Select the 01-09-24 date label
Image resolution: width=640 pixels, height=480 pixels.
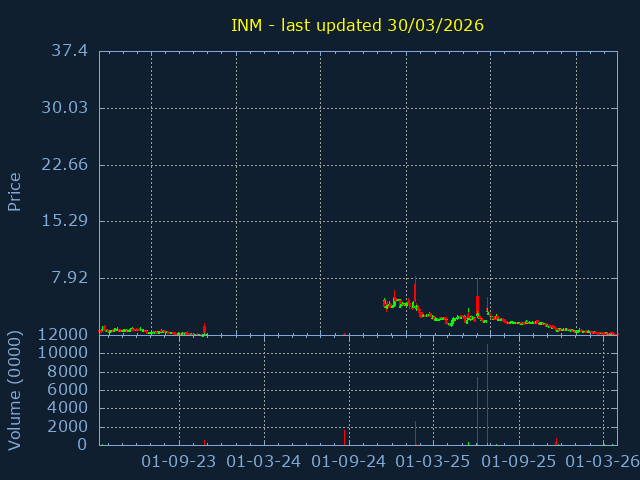tap(349, 461)
